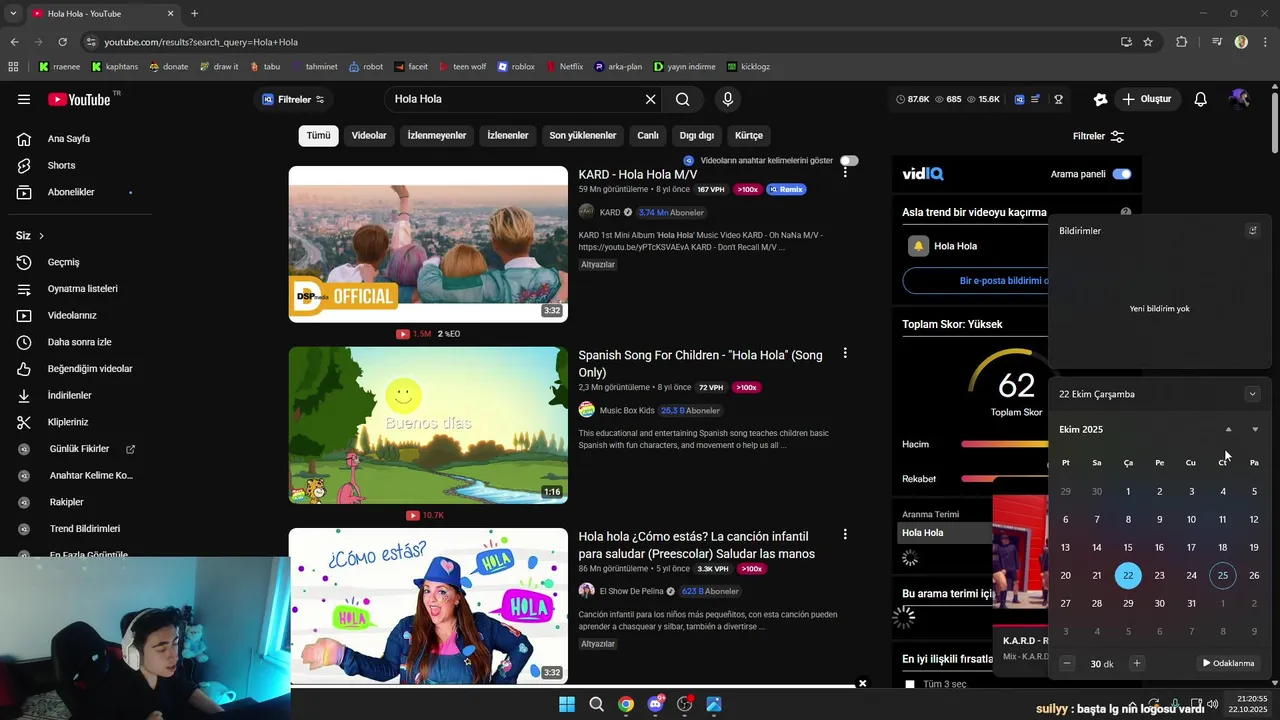Click the vidIQ trophy icon
1280x720 pixels.
[1058, 99]
